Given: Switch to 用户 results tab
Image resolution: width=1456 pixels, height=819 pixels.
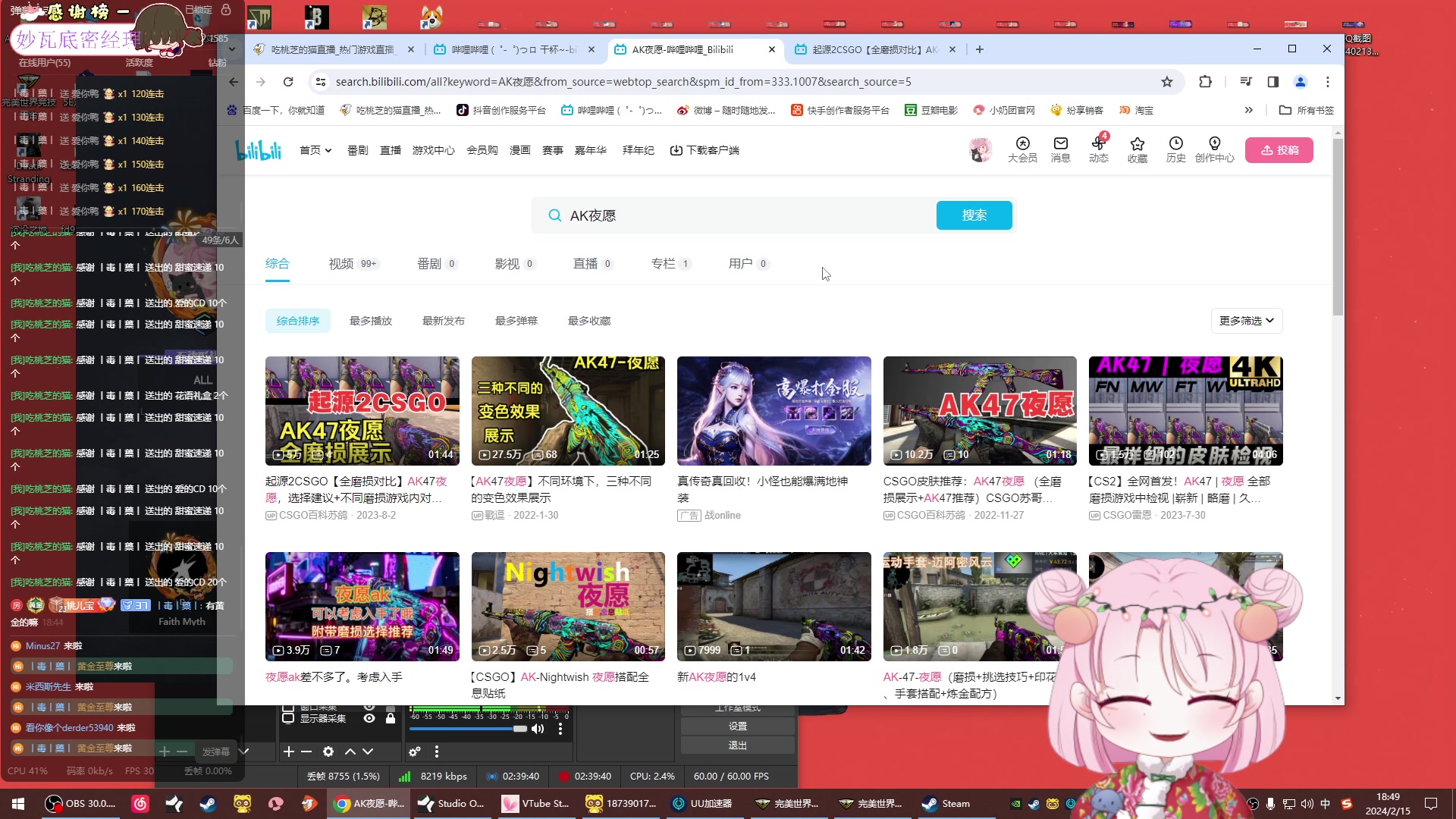Looking at the screenshot, I should (748, 264).
